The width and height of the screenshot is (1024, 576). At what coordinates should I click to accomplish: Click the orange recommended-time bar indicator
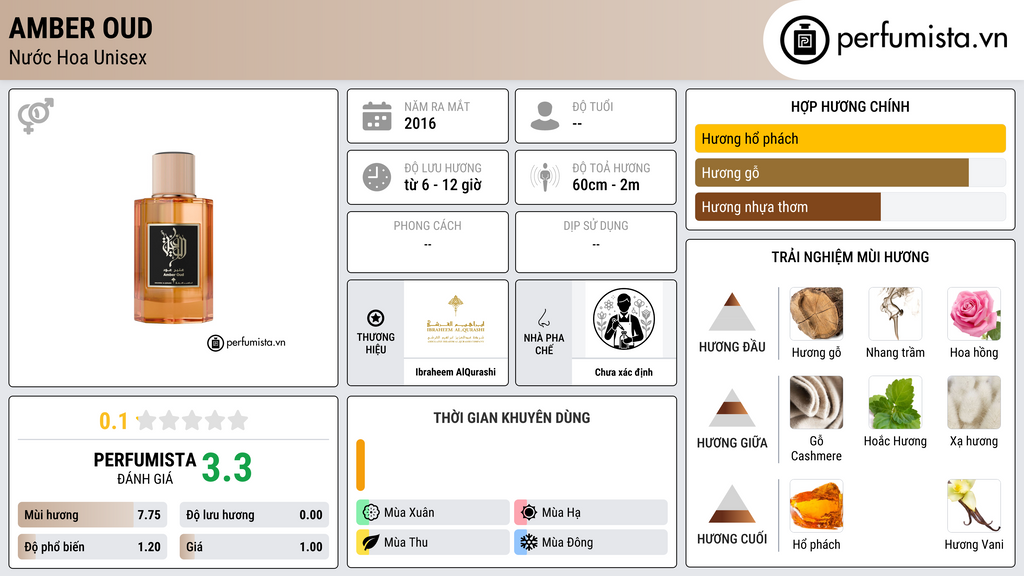click(x=360, y=465)
